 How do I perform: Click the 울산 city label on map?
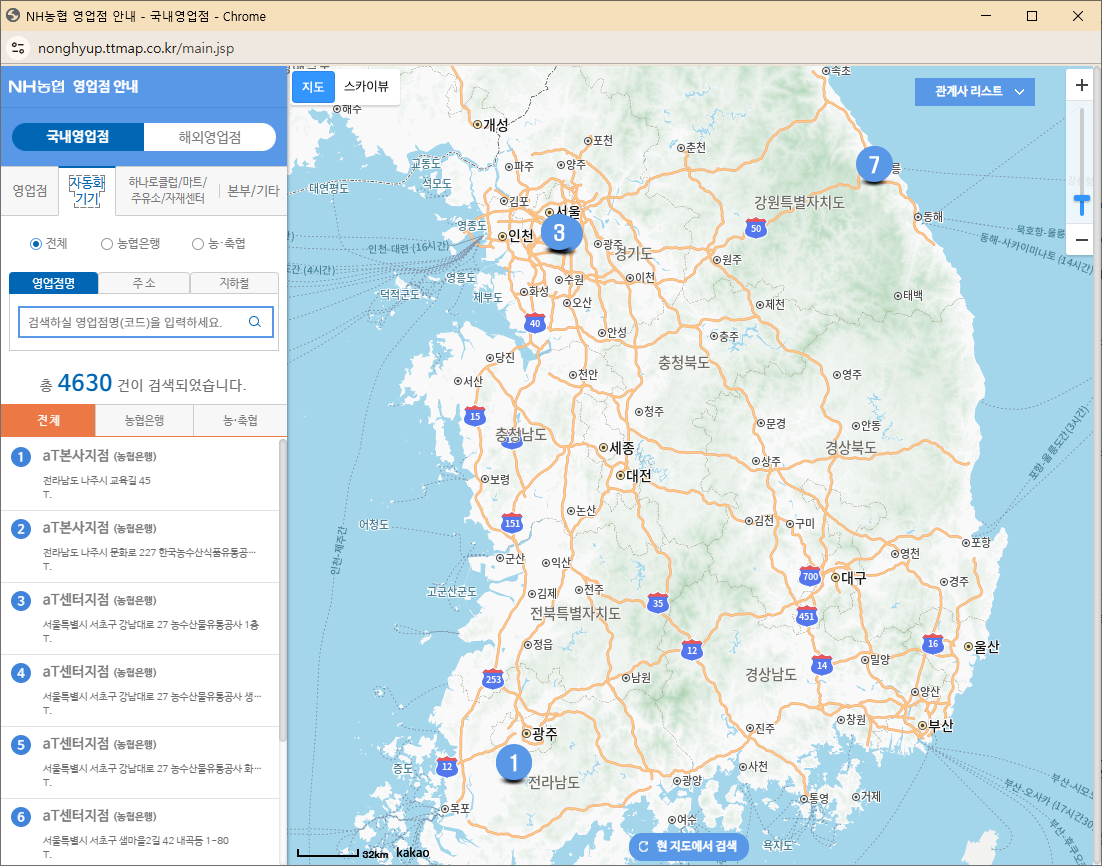[986, 647]
